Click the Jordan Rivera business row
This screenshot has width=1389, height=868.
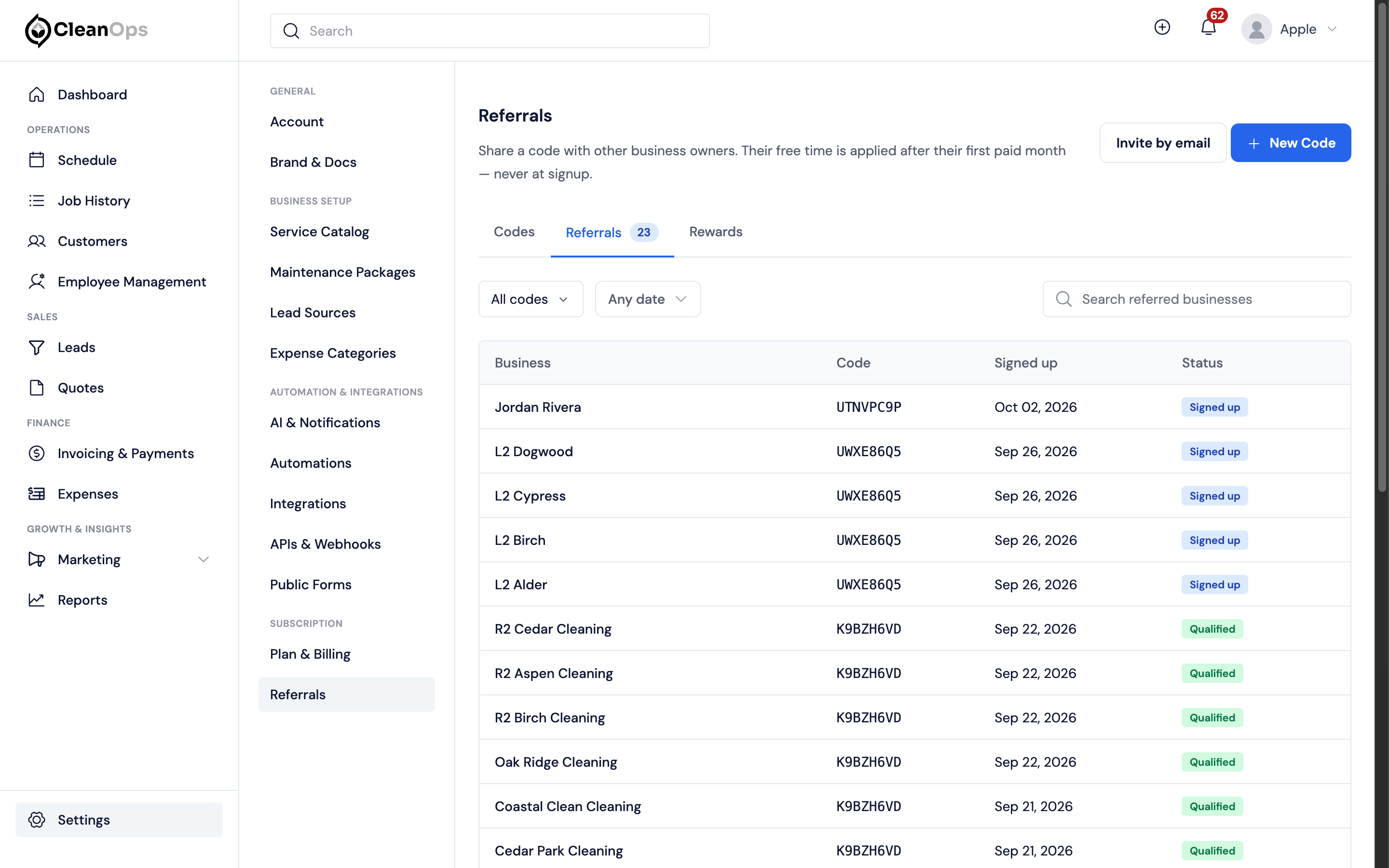click(914, 407)
